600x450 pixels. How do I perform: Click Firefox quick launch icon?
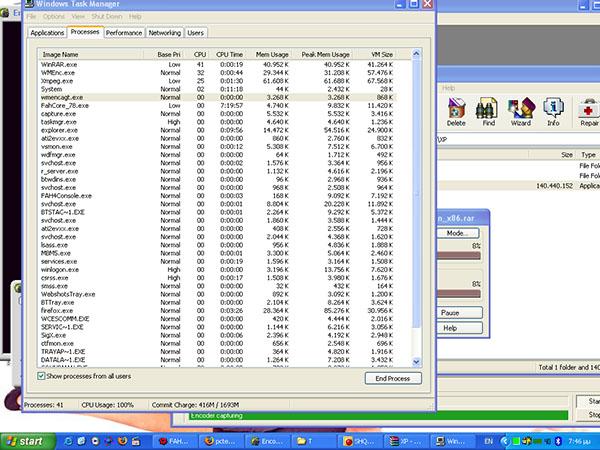[122, 441]
